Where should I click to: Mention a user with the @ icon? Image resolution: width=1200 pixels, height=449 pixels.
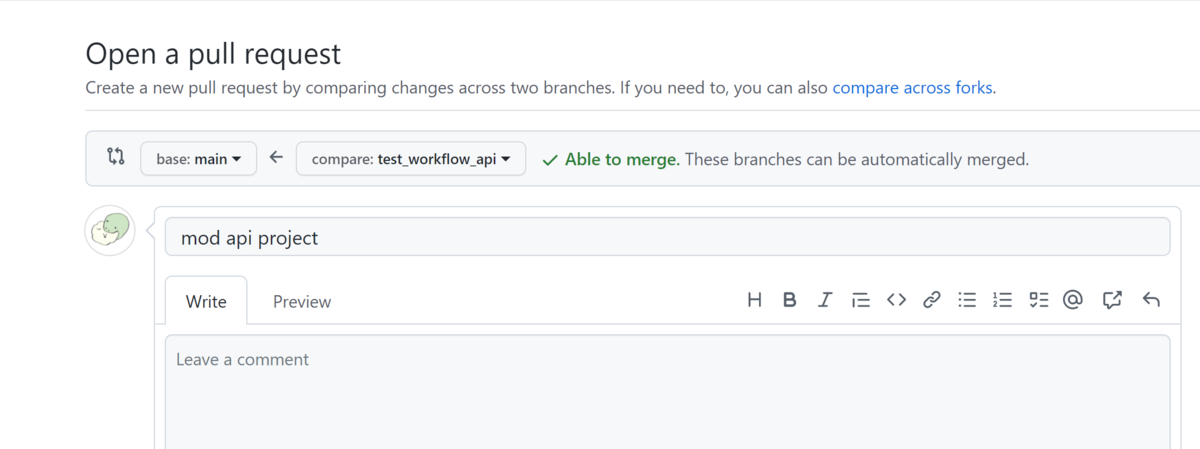(1073, 299)
